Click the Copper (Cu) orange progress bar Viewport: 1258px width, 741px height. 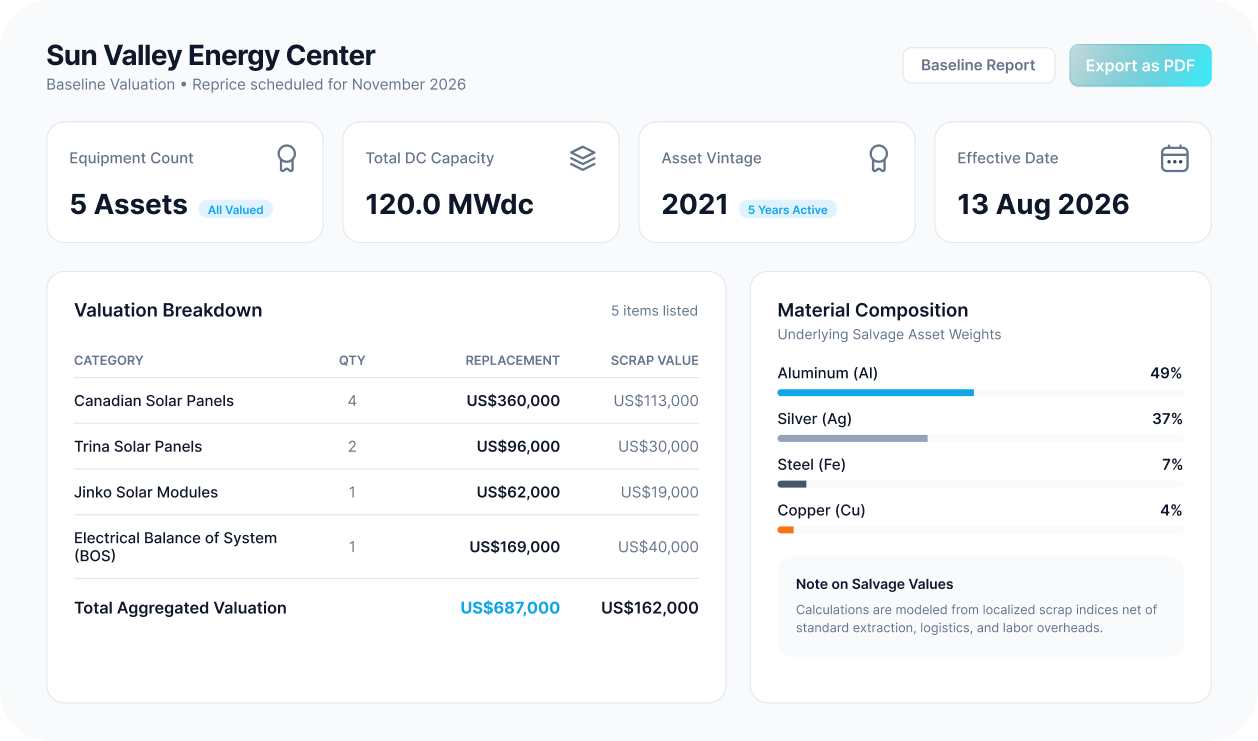786,530
